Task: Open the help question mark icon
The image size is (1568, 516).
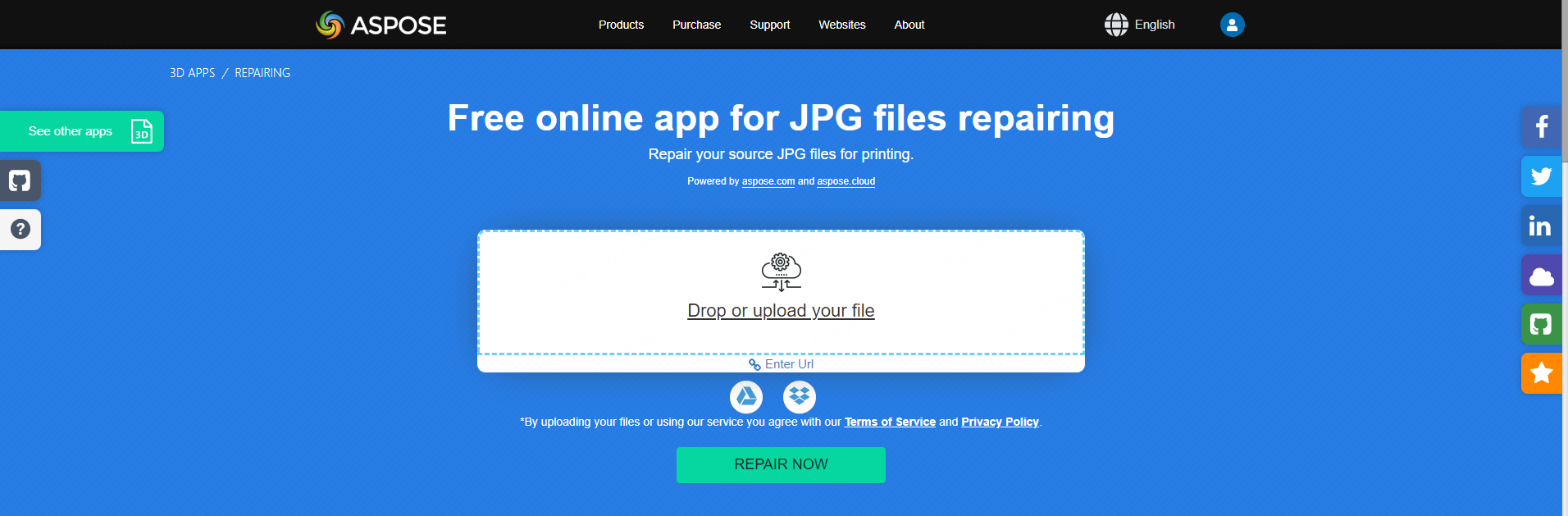Action: tap(20, 230)
